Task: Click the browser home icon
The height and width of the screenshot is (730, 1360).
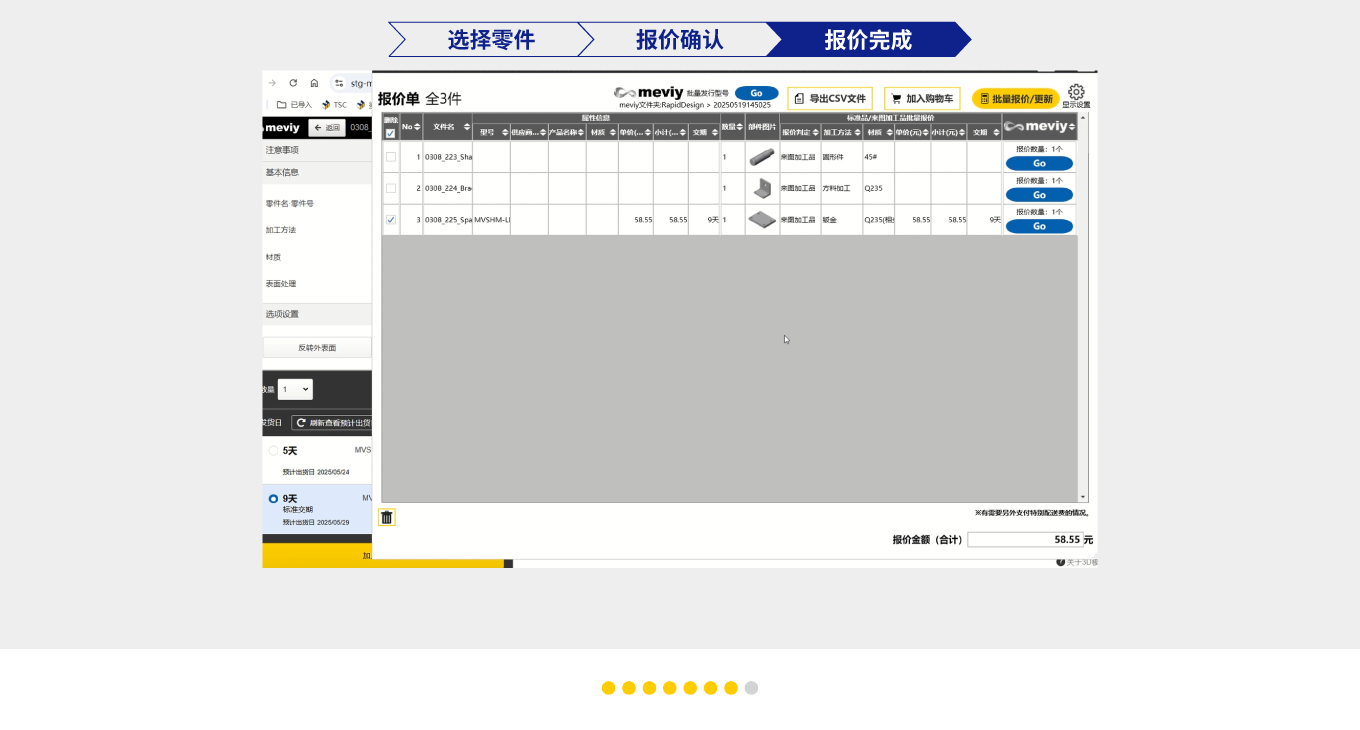Action: [314, 83]
